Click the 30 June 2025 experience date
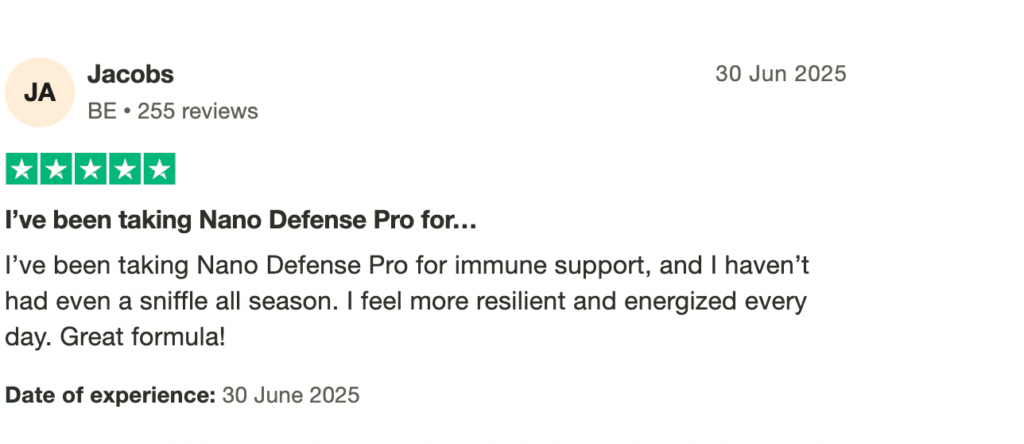The width and height of the screenshot is (1024, 444). pos(290,395)
